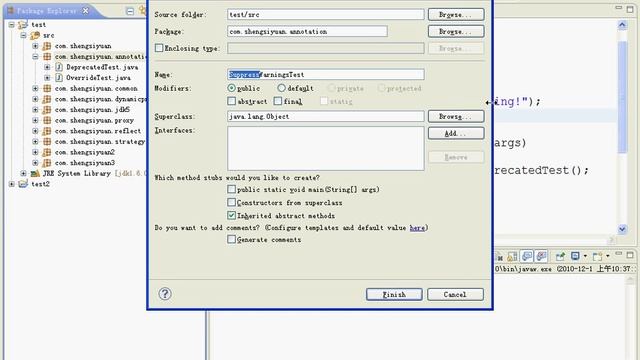Click the com.shengsiyuan.jdk5 package icon
This screenshot has width=640, height=360.
(x=47, y=110)
